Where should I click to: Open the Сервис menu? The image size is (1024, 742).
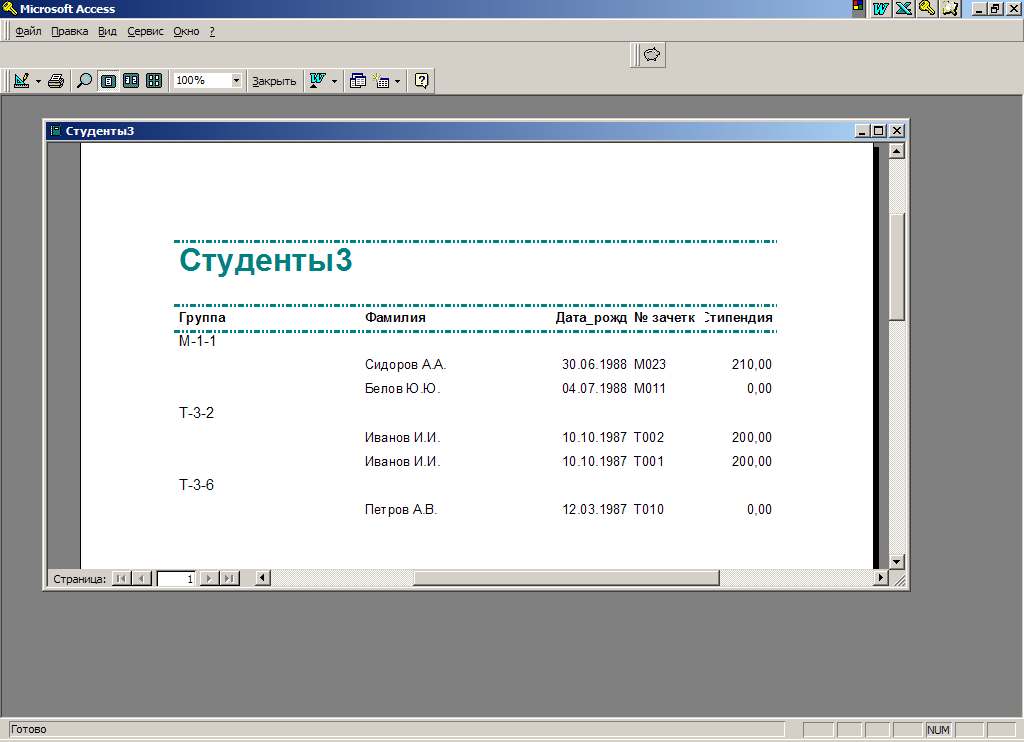click(145, 31)
